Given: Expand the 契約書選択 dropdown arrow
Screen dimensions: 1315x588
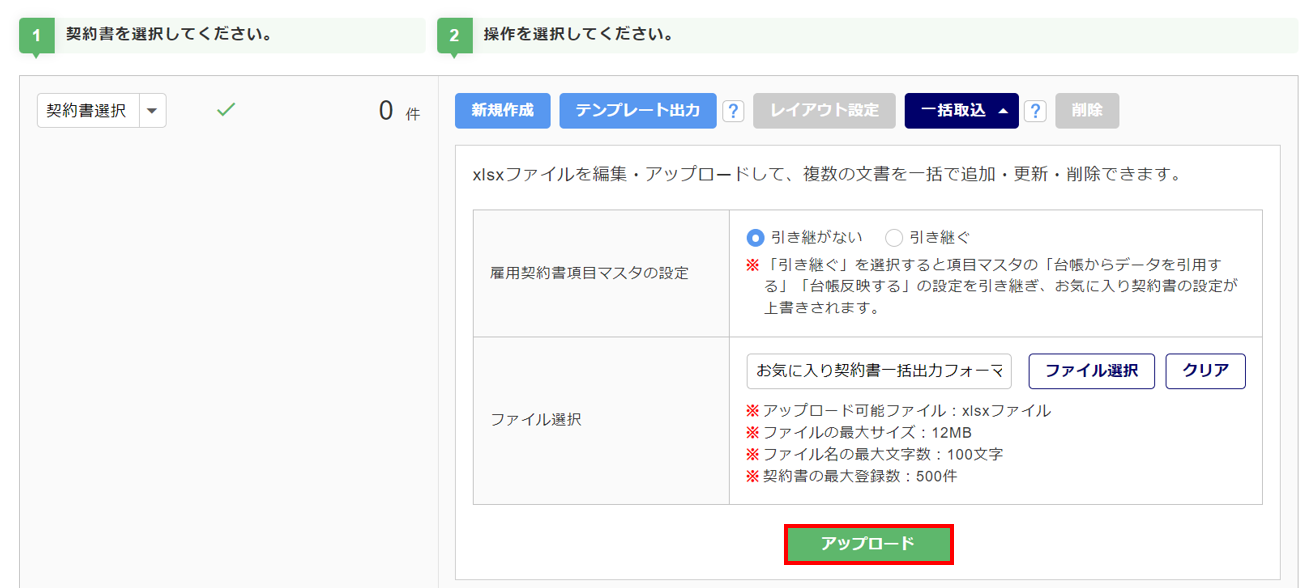Looking at the screenshot, I should point(152,111).
